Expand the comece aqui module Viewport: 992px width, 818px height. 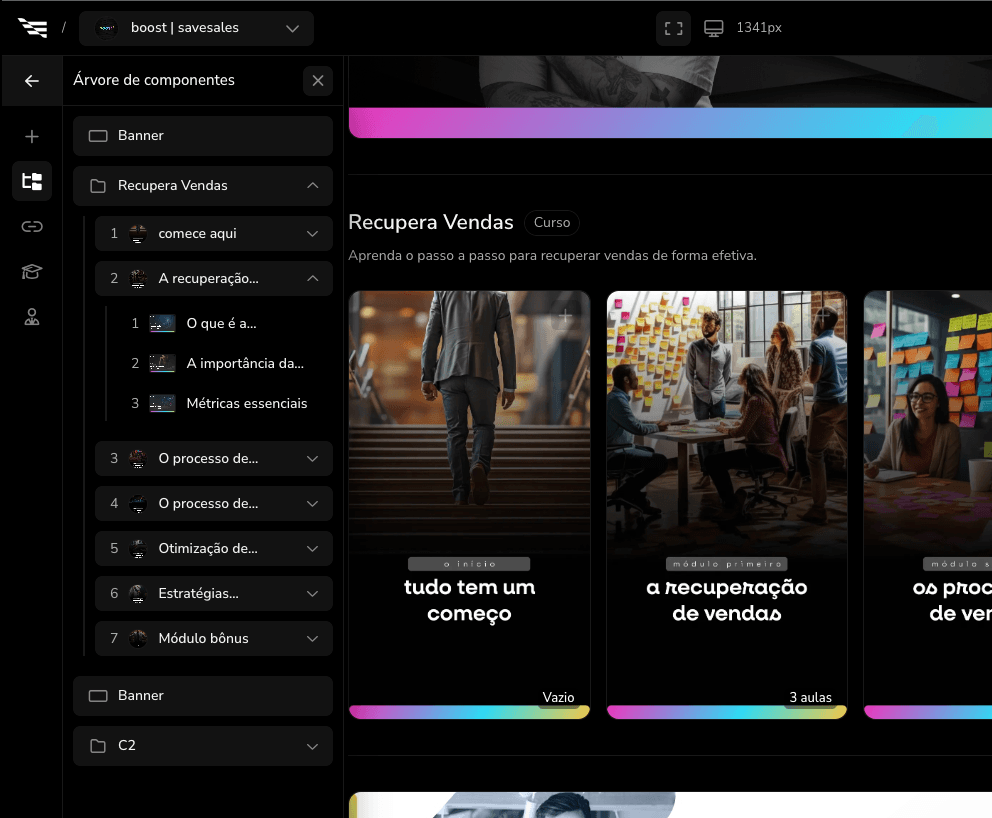(x=313, y=233)
